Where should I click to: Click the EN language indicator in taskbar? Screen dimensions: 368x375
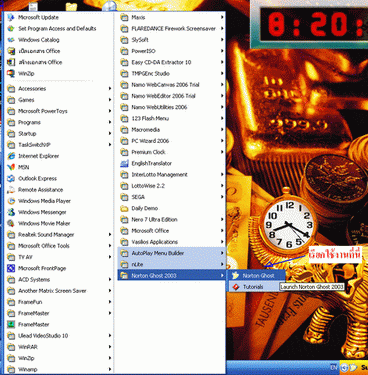tap(333, 367)
